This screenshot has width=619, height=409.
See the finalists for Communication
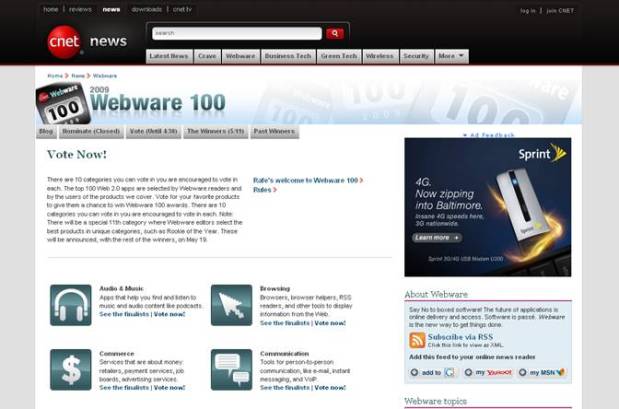[285, 388]
